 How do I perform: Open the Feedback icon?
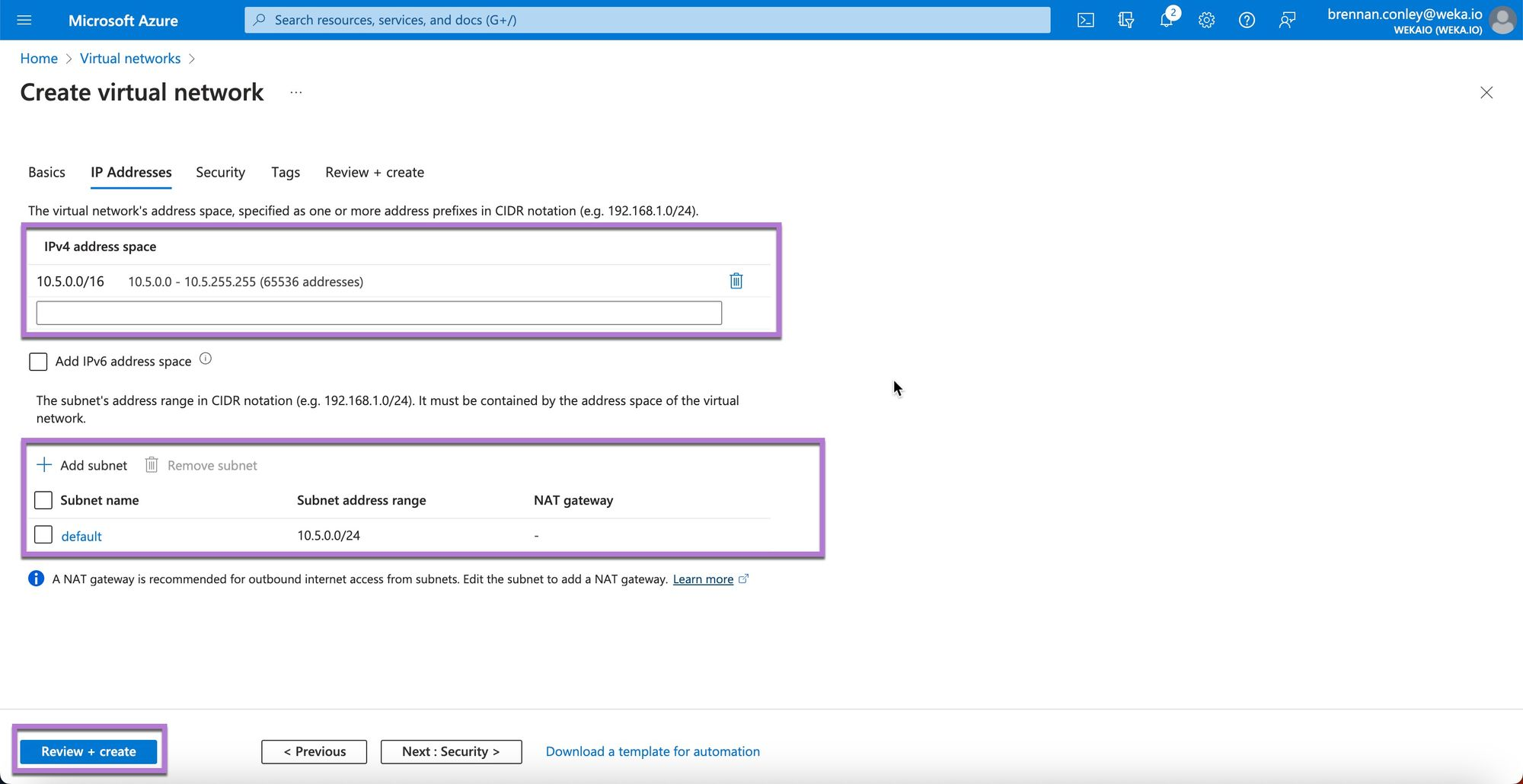(x=1287, y=20)
